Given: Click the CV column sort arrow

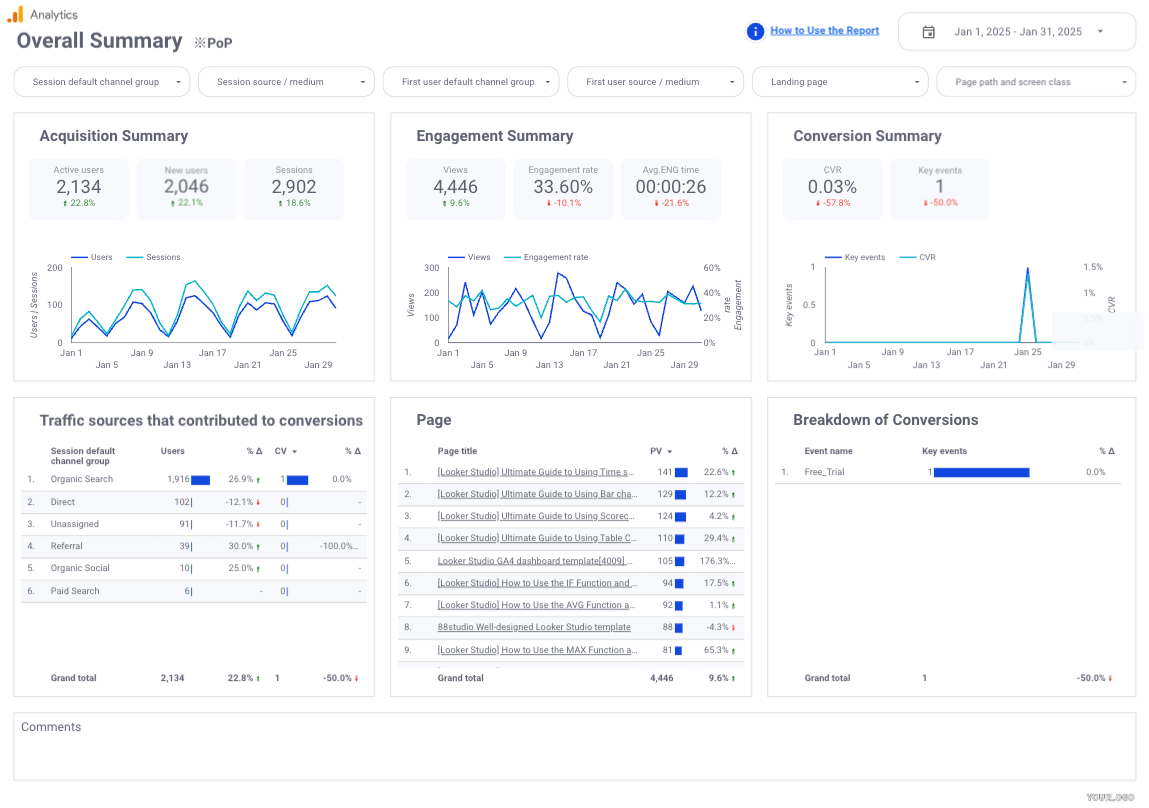Looking at the screenshot, I should click(295, 451).
